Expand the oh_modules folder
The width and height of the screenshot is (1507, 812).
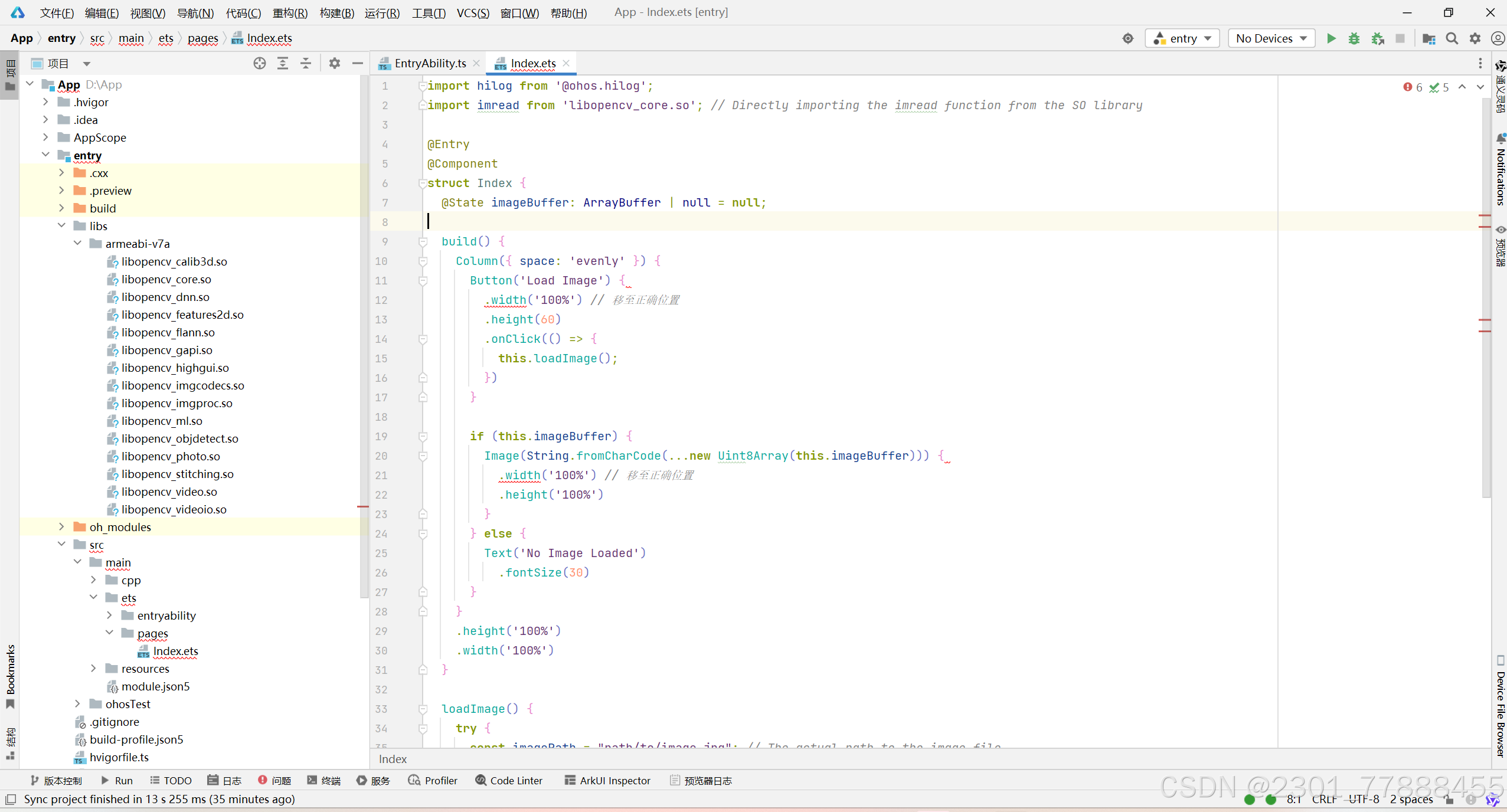pyautogui.click(x=61, y=526)
